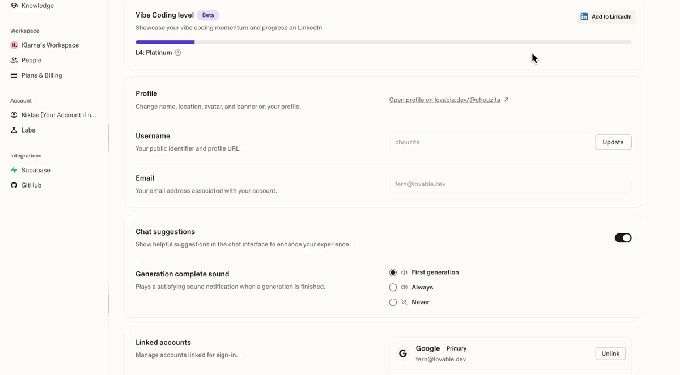This screenshot has height=375, width=680.
Task: Toggle the Chat suggestions switch
Action: (623, 238)
